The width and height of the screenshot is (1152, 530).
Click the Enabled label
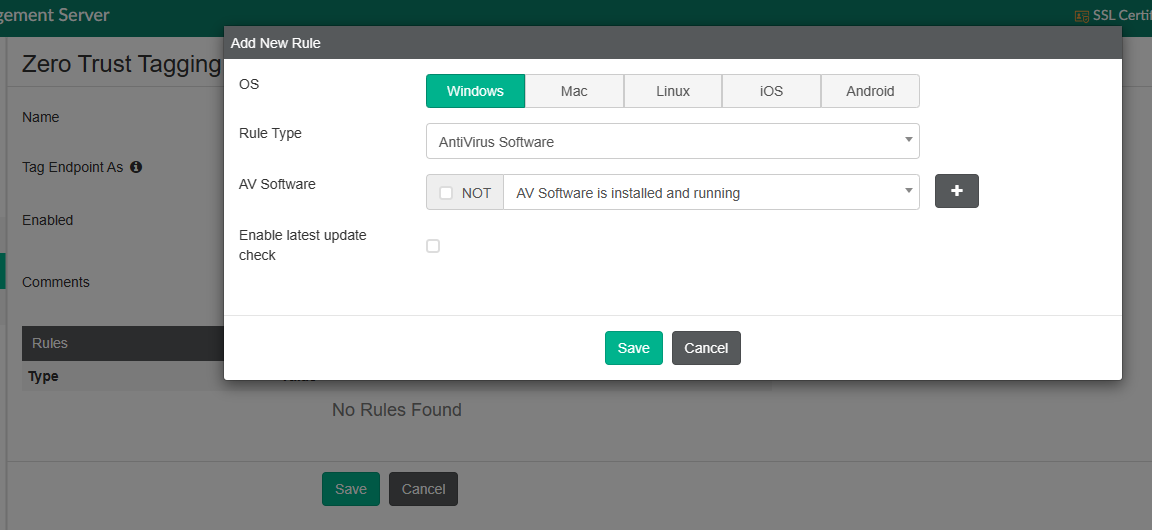48,220
